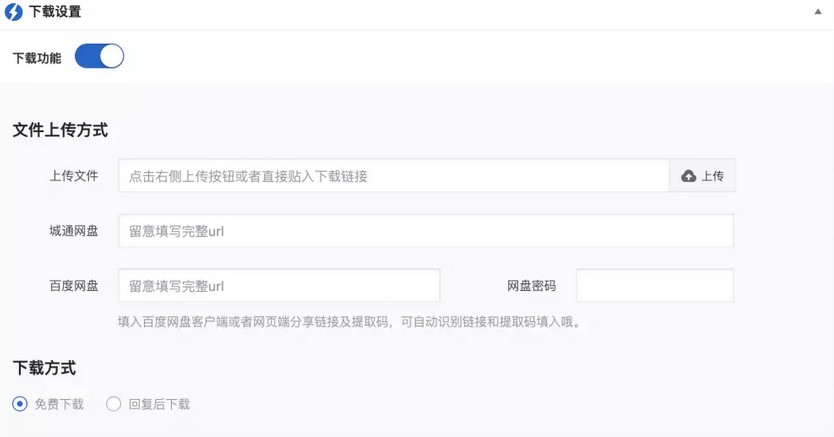Click the 百度网盘 field label
834x437 pixels.
tap(74, 286)
